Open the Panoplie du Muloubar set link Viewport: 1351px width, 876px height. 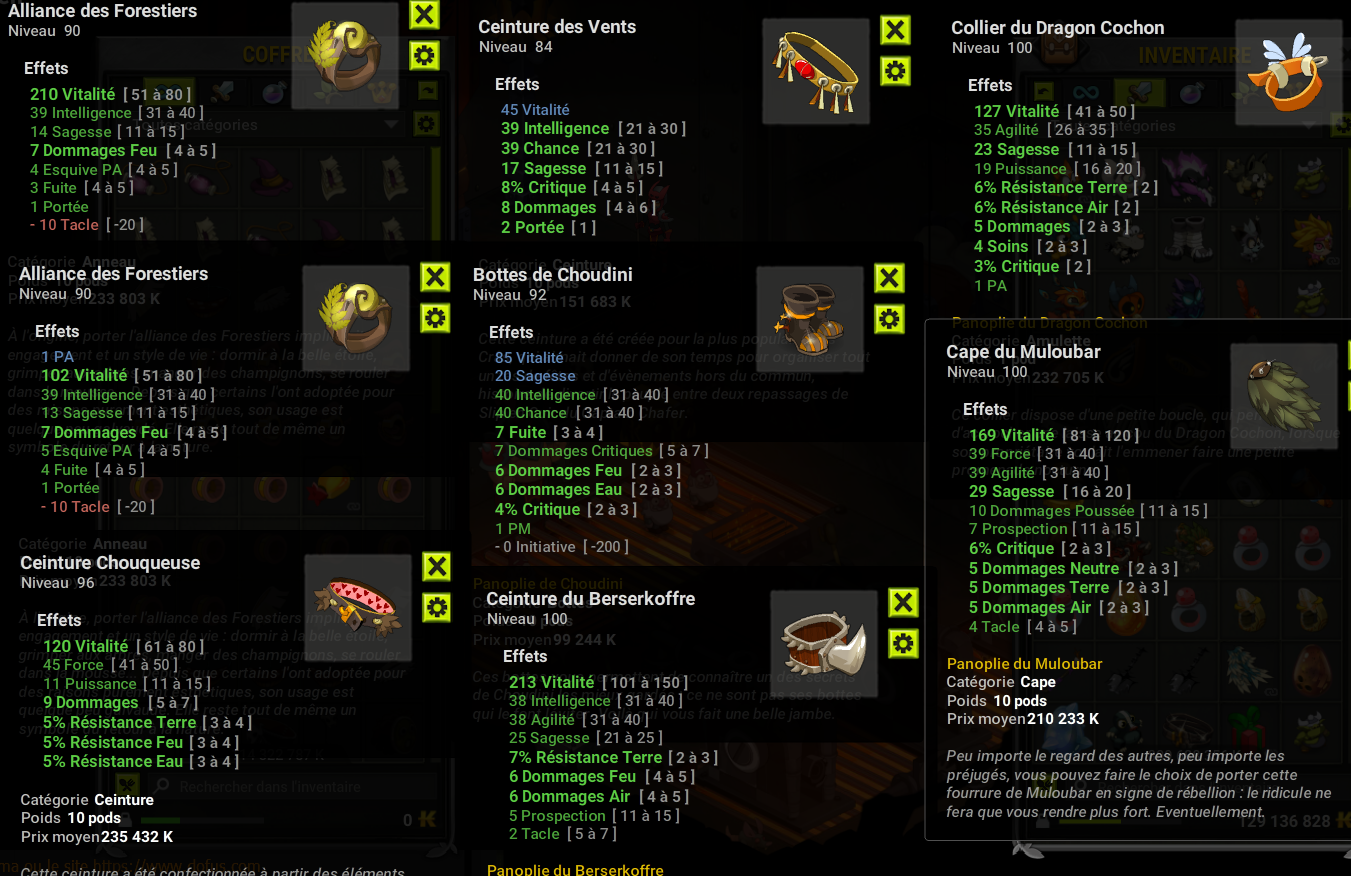click(1025, 664)
